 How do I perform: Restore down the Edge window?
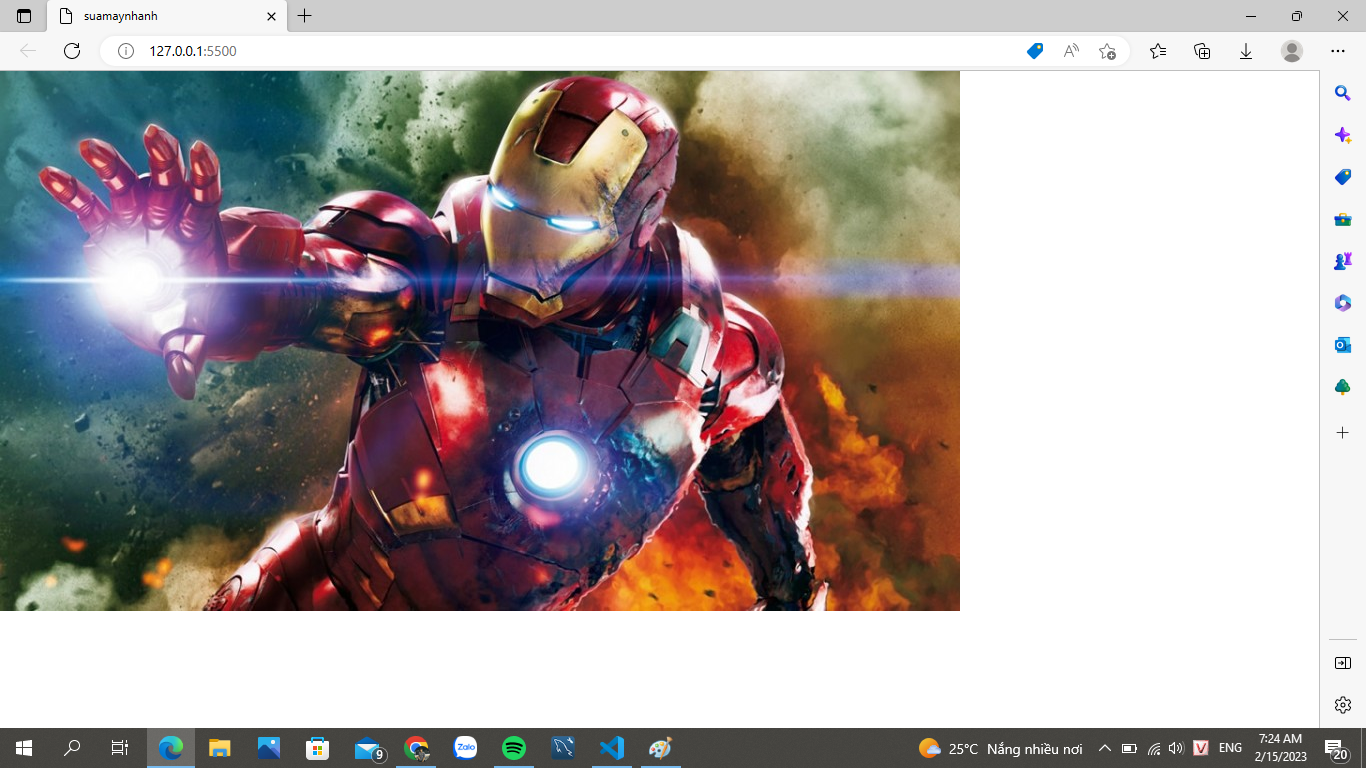pos(1297,16)
